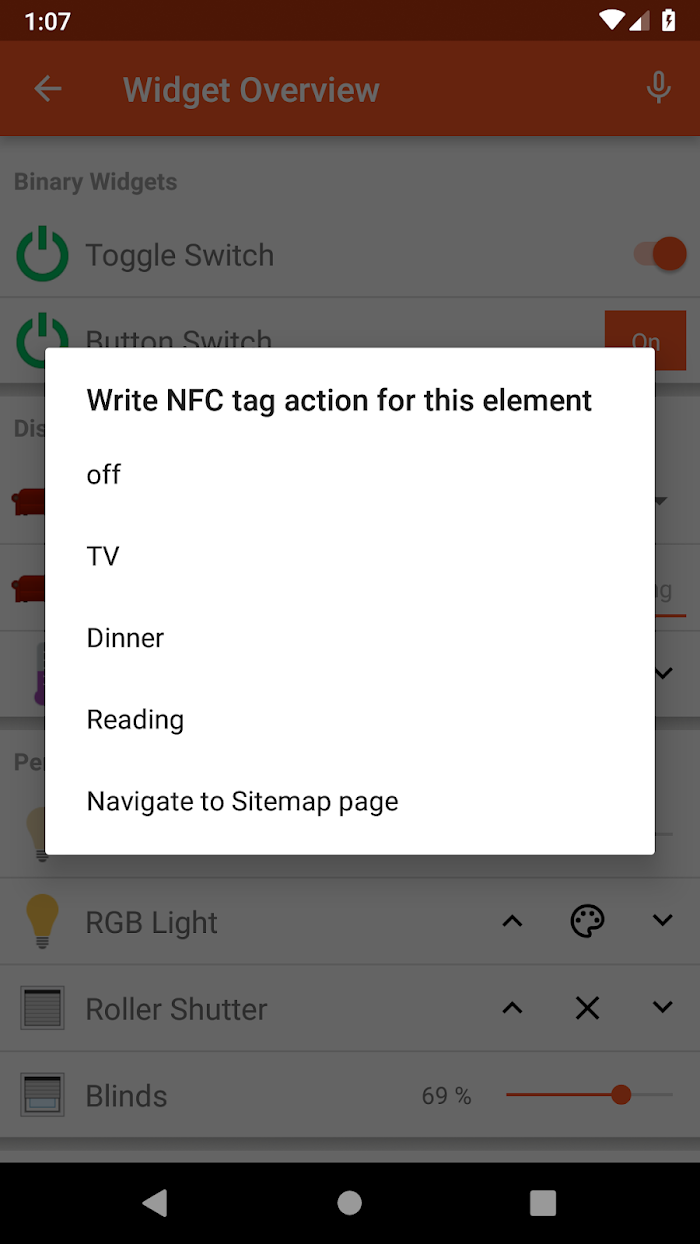Adjust the Blinds percentage slider

[x=589, y=1095]
